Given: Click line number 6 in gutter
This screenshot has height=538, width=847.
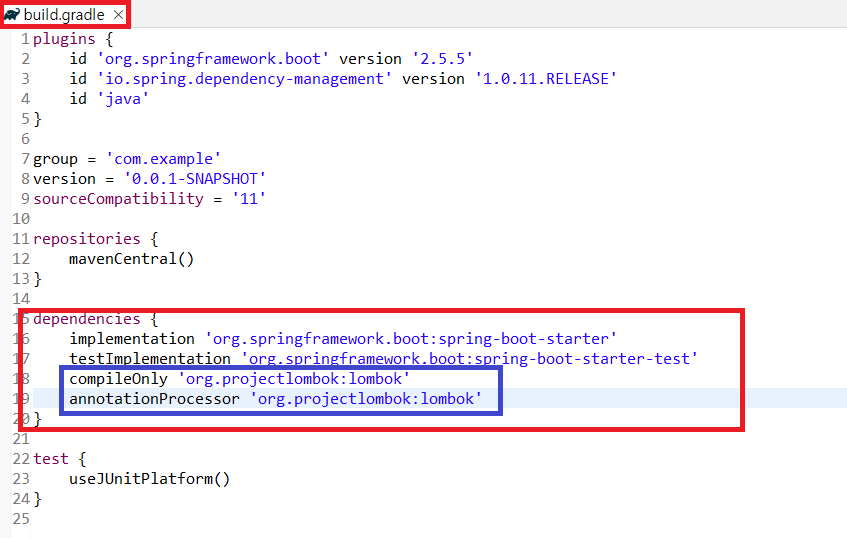Looking at the screenshot, I should [x=25, y=139].
